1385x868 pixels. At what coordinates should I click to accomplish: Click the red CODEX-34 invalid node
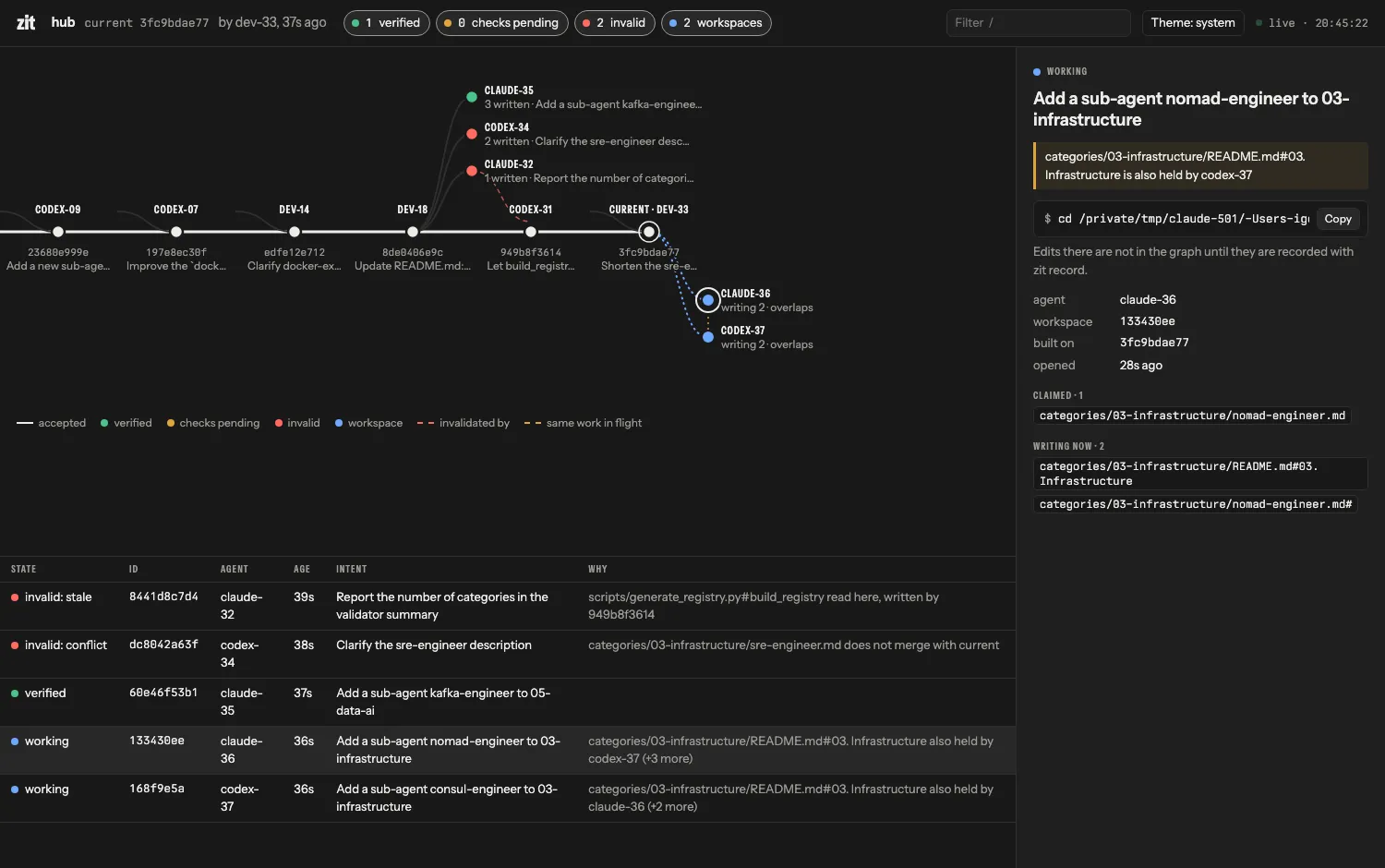(472, 134)
